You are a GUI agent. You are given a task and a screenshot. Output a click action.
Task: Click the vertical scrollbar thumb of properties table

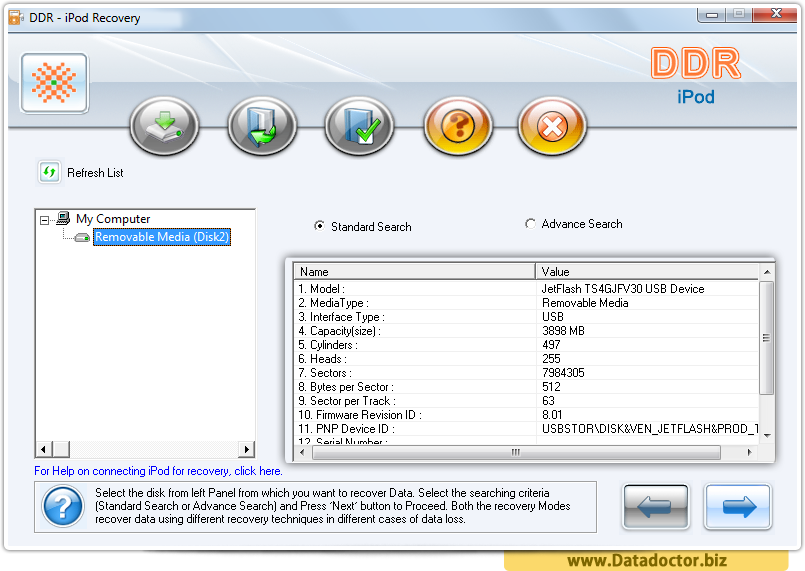point(766,338)
